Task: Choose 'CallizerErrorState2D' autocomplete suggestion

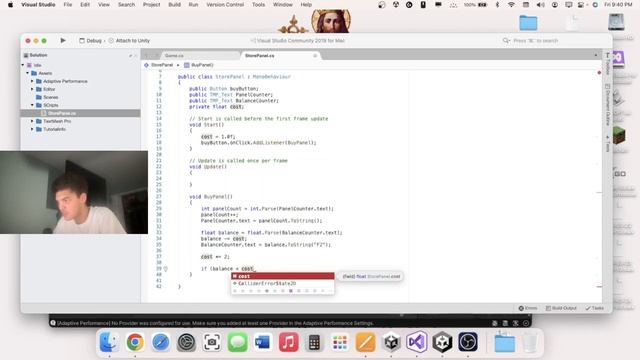Action: click(x=282, y=283)
